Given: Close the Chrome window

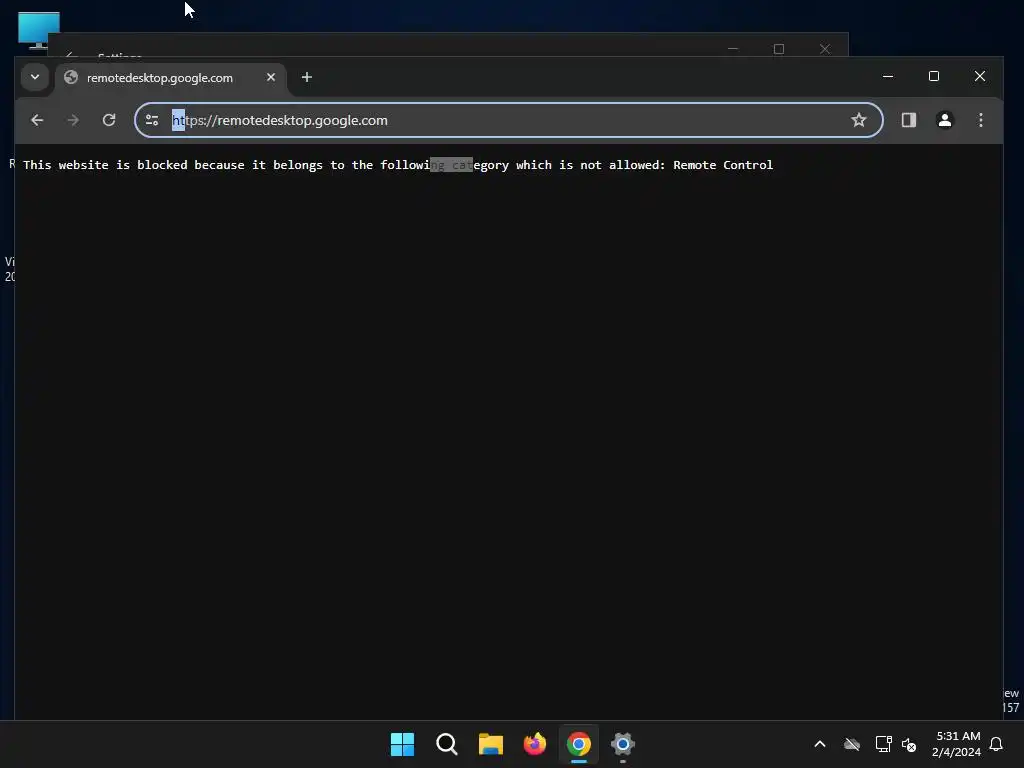Looking at the screenshot, I should (980, 76).
